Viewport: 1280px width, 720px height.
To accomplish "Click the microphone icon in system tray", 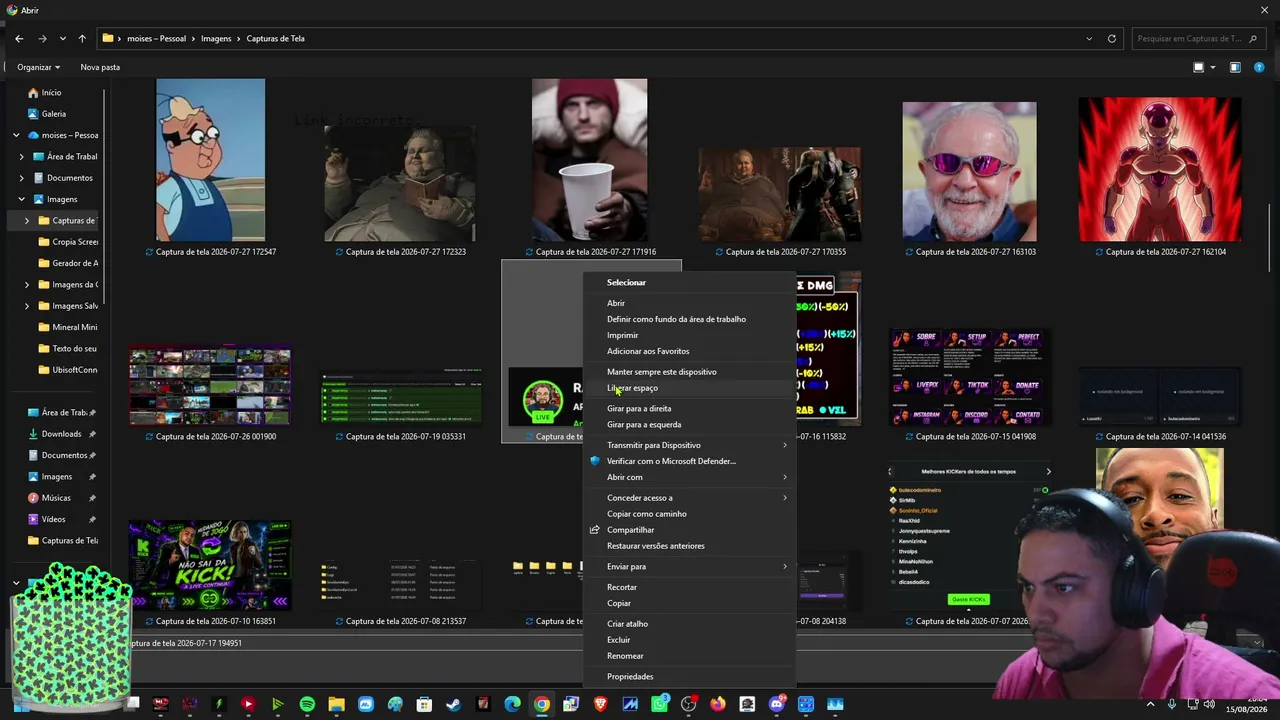I will point(1171,705).
